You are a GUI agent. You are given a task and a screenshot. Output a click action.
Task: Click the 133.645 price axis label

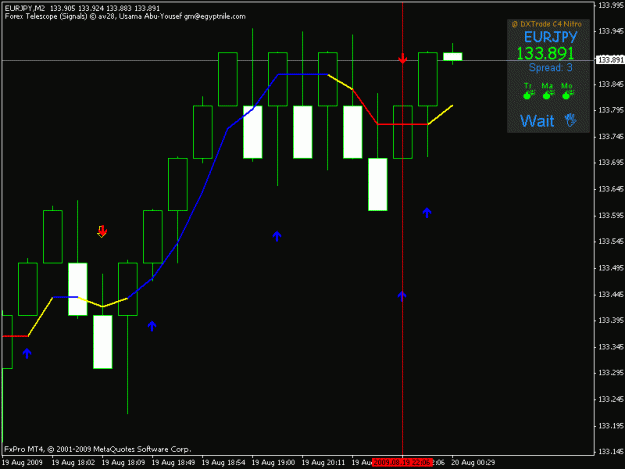(x=611, y=189)
